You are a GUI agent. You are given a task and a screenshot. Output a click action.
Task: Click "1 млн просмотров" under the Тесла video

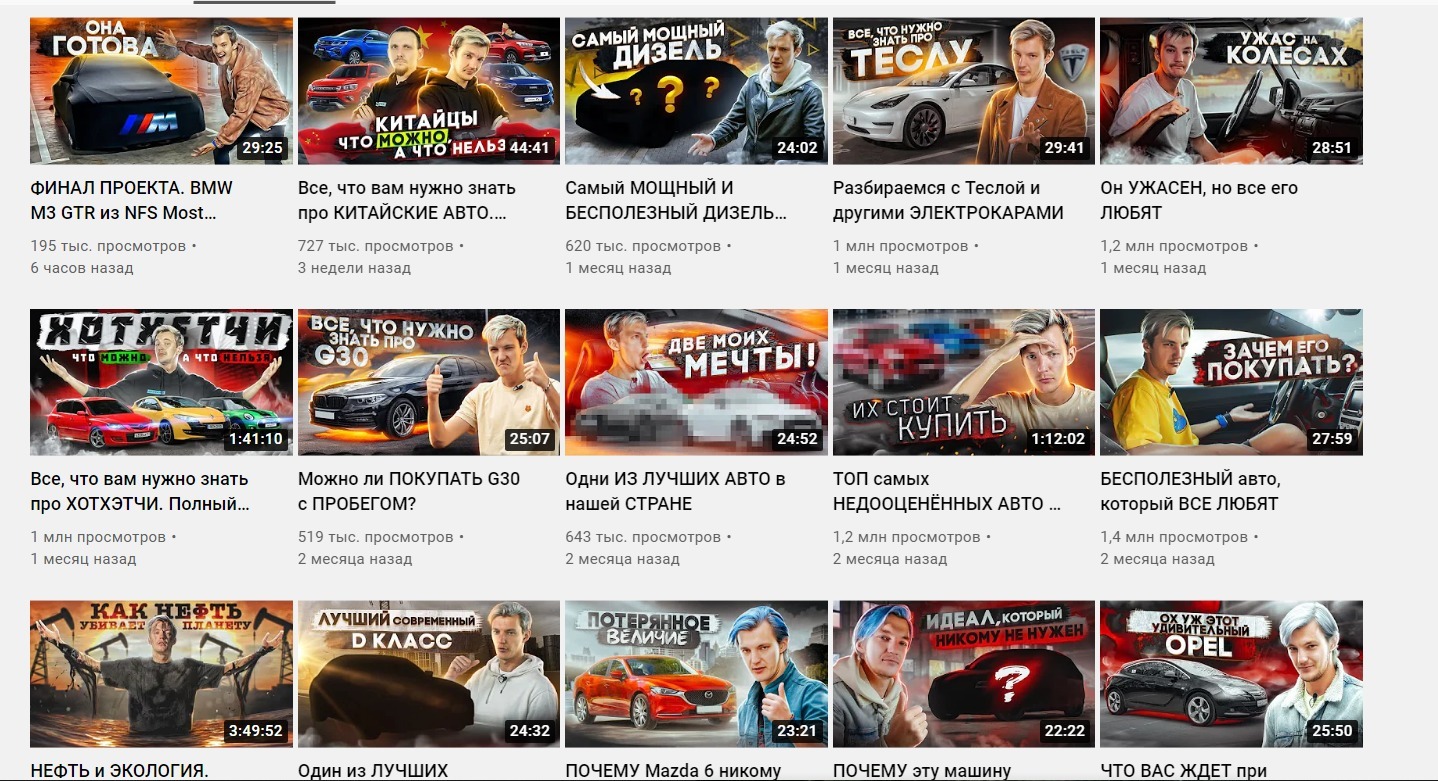tap(901, 246)
